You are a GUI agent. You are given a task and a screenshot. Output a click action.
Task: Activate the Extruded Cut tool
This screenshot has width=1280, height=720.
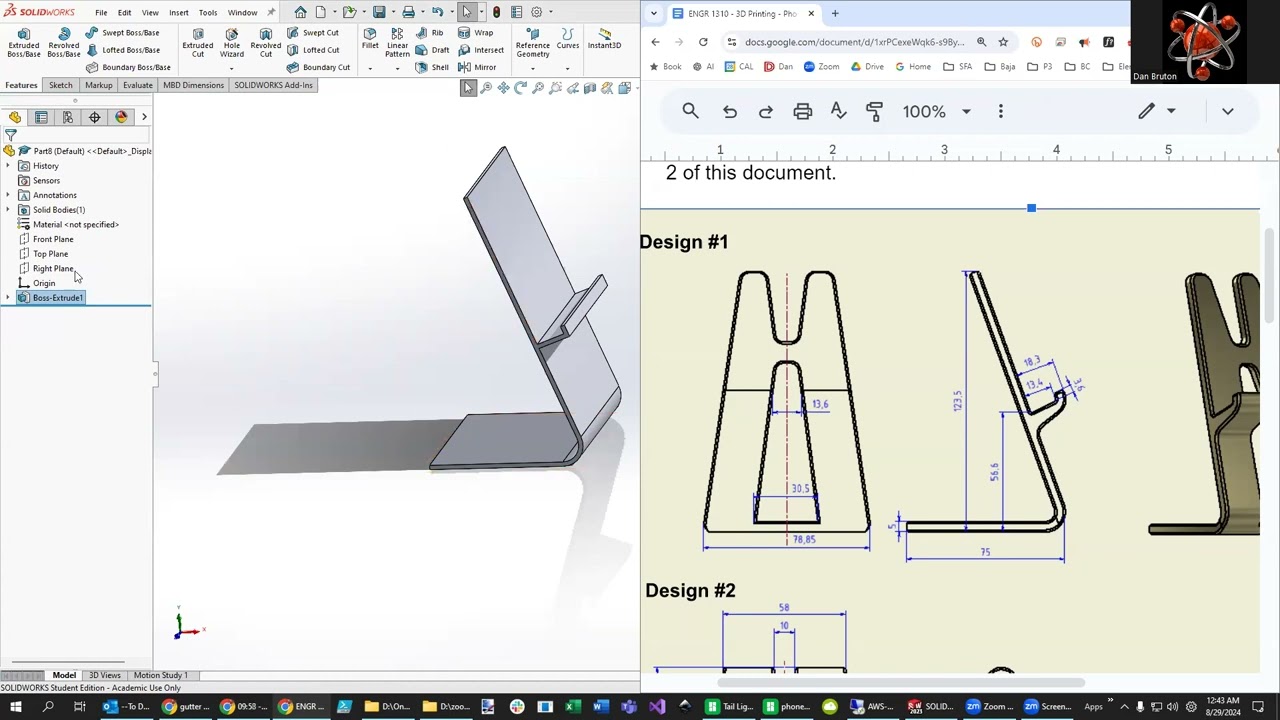198,42
